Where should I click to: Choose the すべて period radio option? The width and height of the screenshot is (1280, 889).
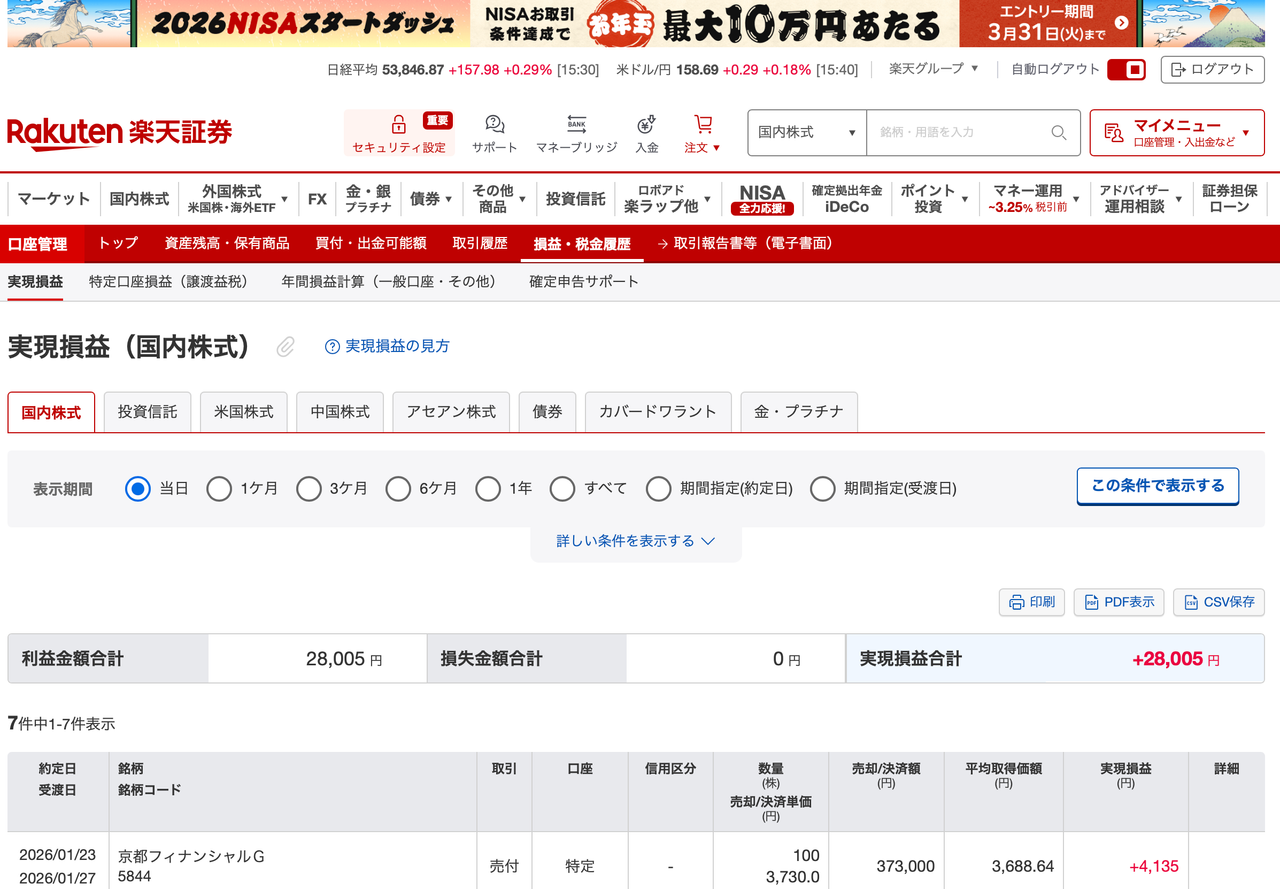click(563, 488)
